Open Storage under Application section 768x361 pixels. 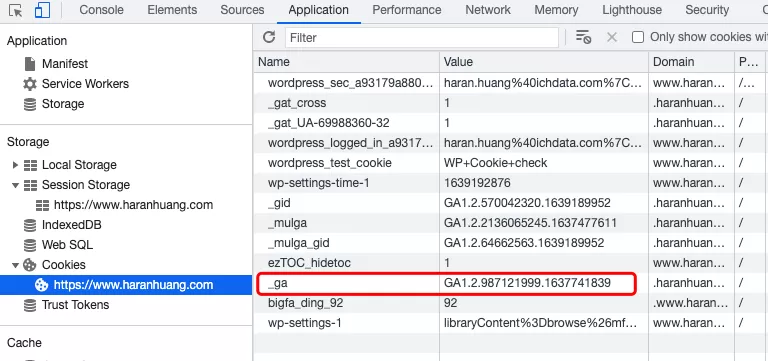63,104
